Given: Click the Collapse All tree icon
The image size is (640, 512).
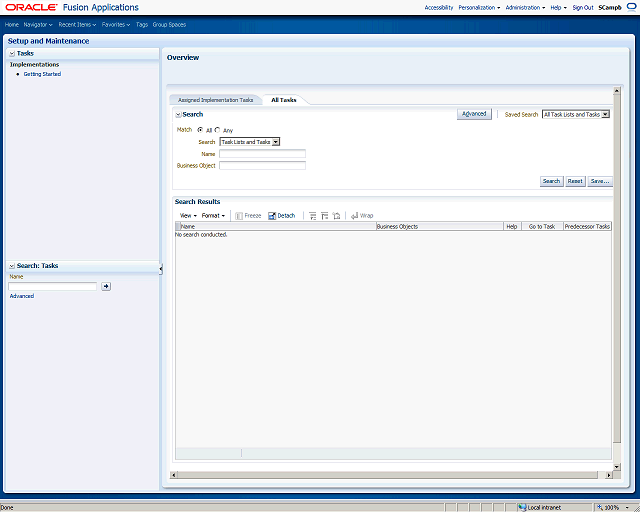Looking at the screenshot, I should pyautogui.click(x=324, y=216).
